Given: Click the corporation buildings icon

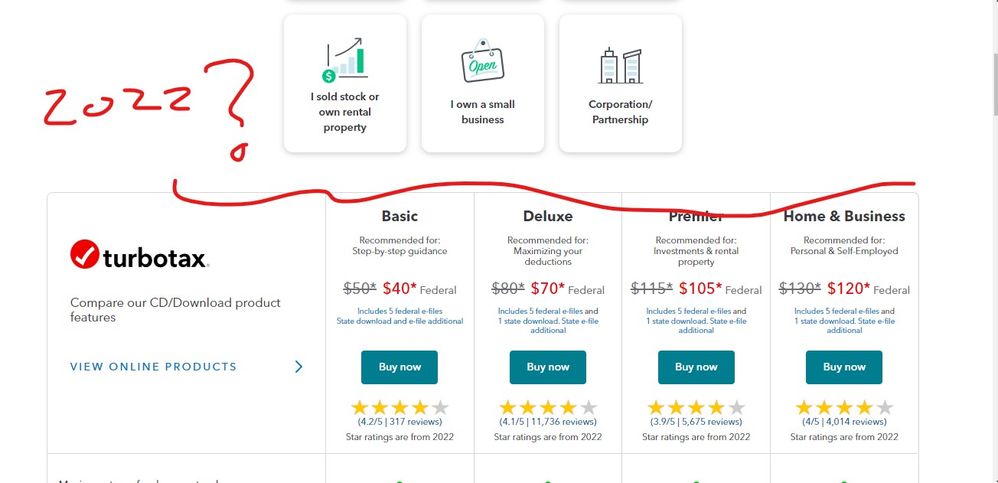Looking at the screenshot, I should coord(621,65).
